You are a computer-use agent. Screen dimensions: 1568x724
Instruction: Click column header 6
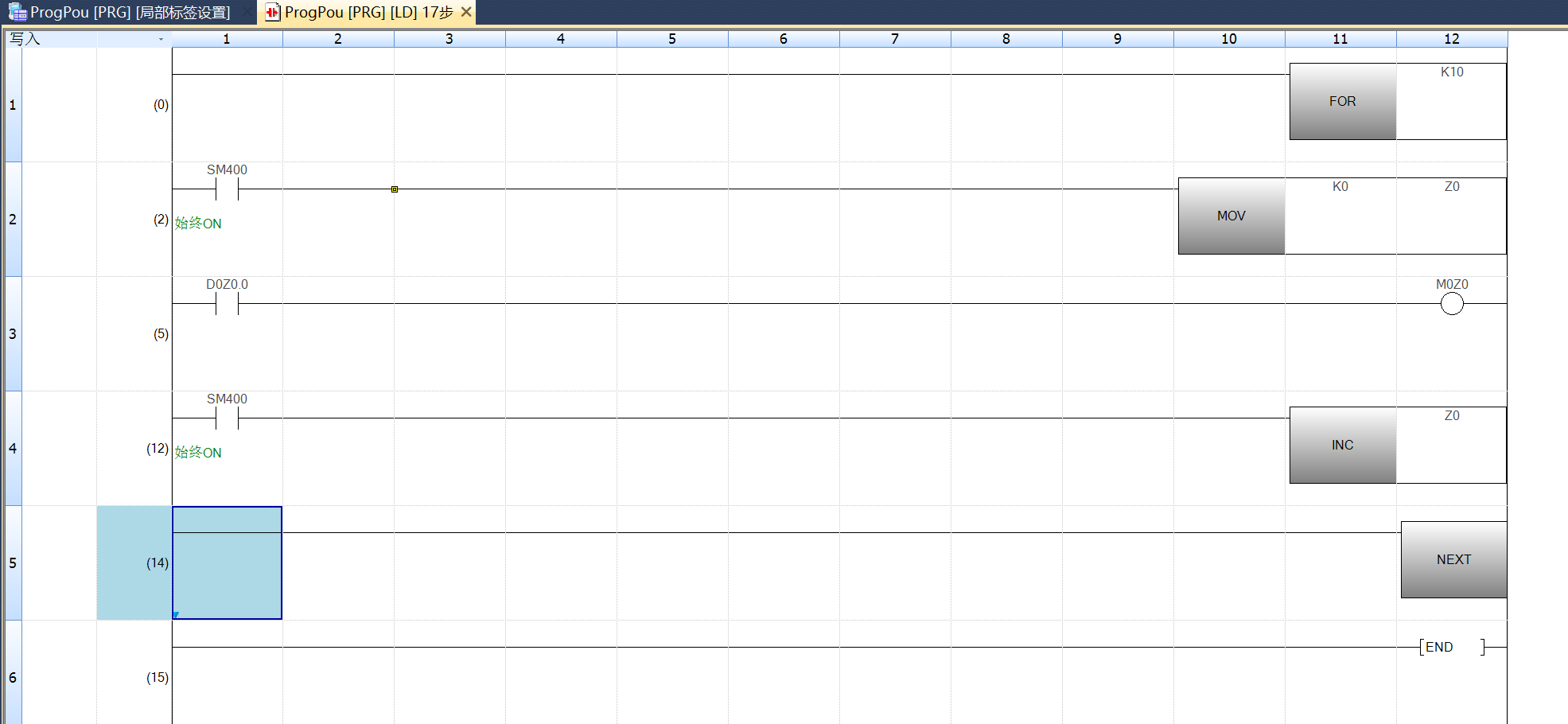point(783,39)
